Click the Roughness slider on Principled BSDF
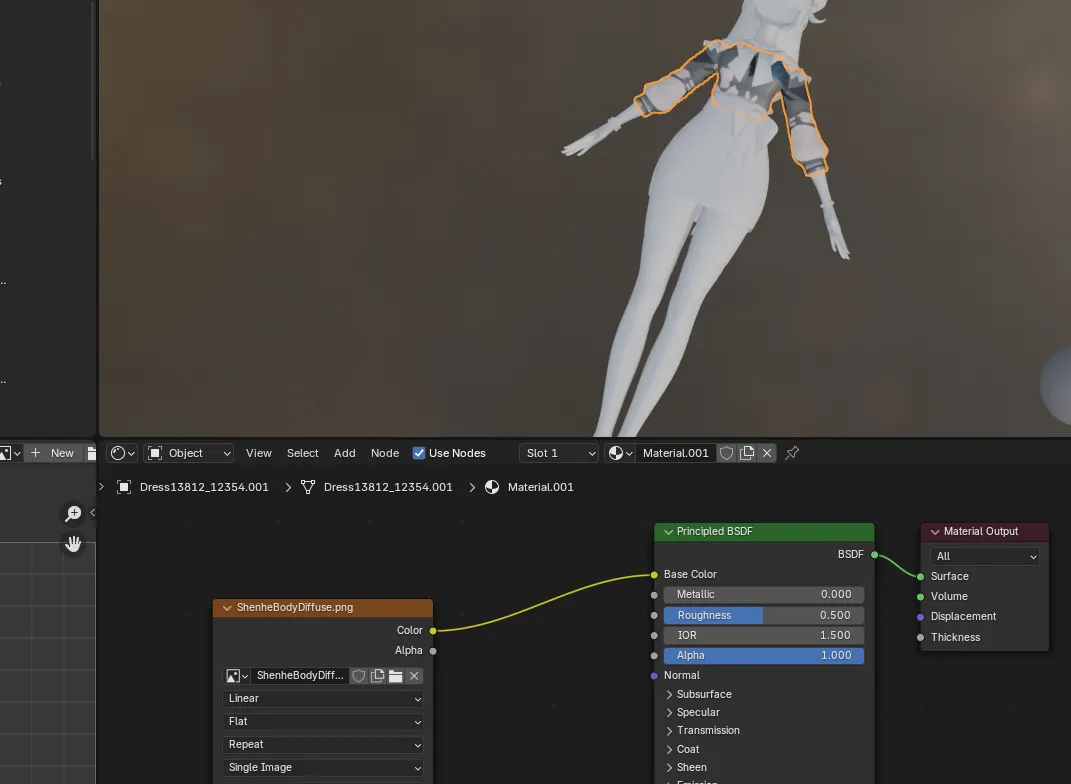The height and width of the screenshot is (784, 1071). pos(764,615)
